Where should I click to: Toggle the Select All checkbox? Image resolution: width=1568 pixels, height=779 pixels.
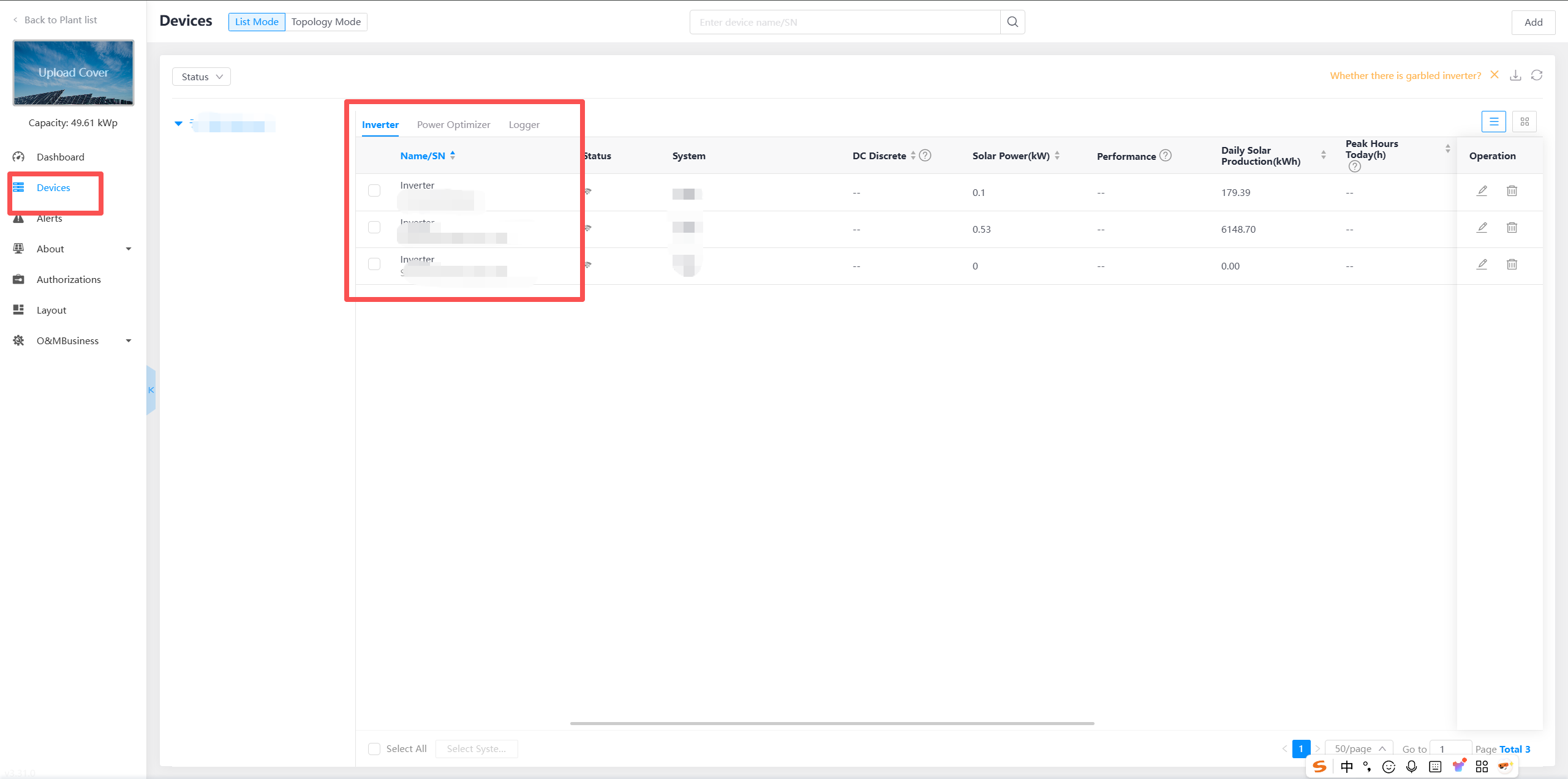pos(374,748)
